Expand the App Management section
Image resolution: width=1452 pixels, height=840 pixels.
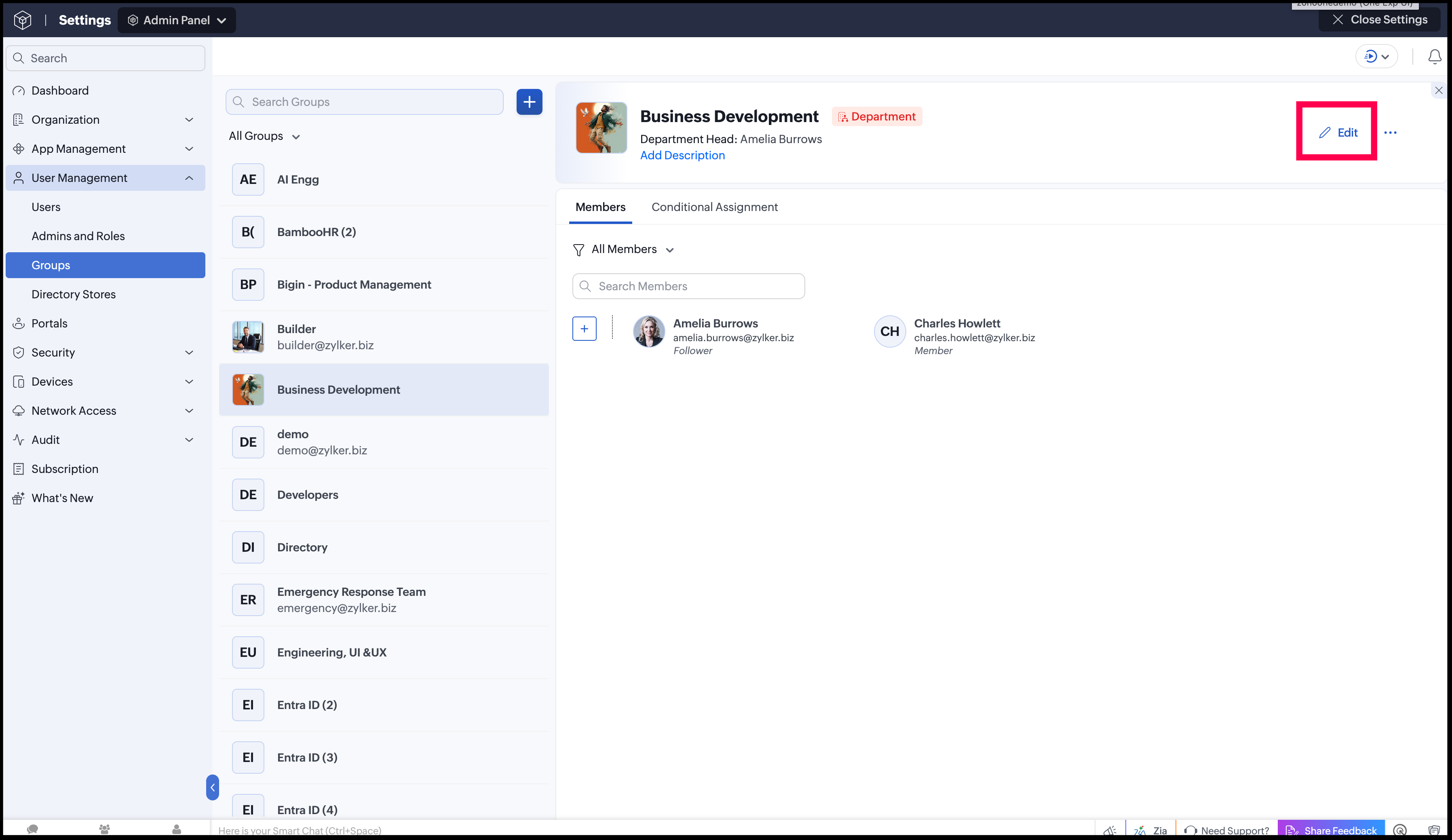[x=106, y=149]
